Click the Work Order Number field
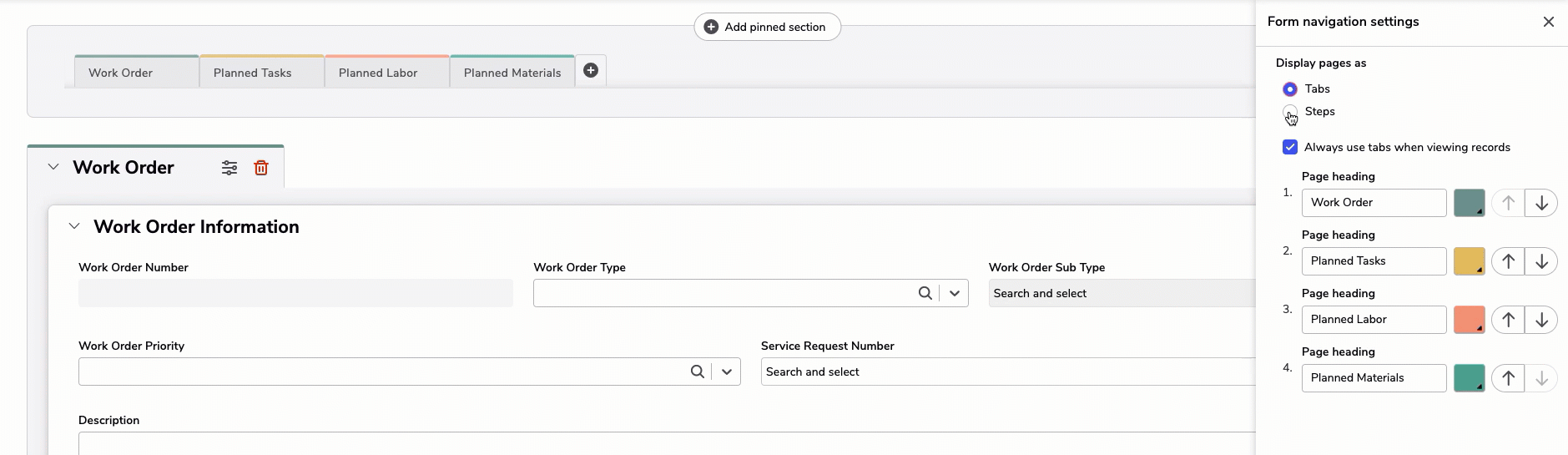This screenshot has height=455, width=1568. 295,293
